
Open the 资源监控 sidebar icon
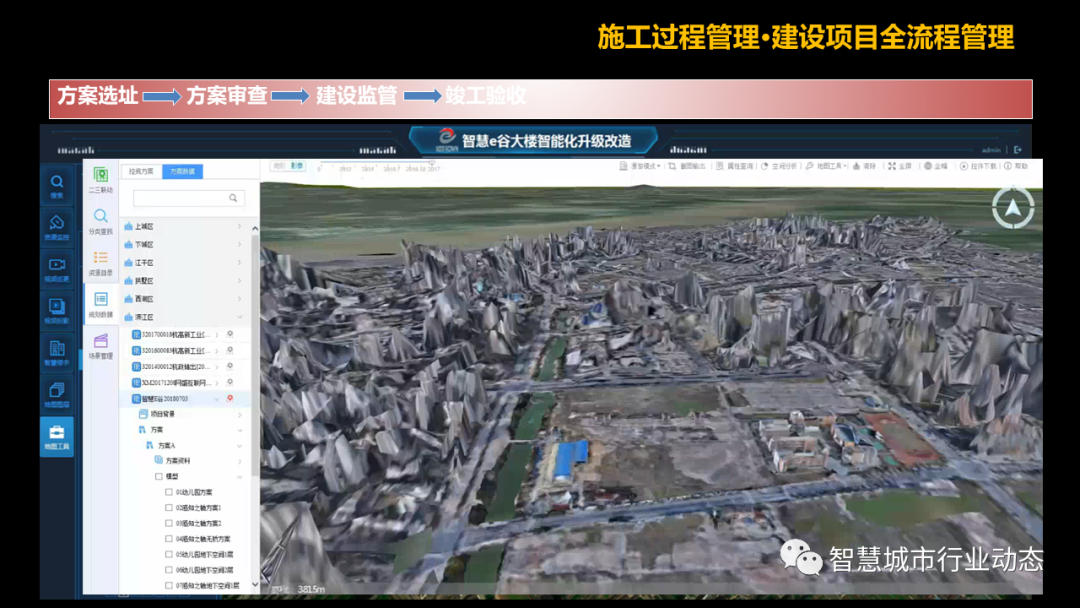(56, 227)
